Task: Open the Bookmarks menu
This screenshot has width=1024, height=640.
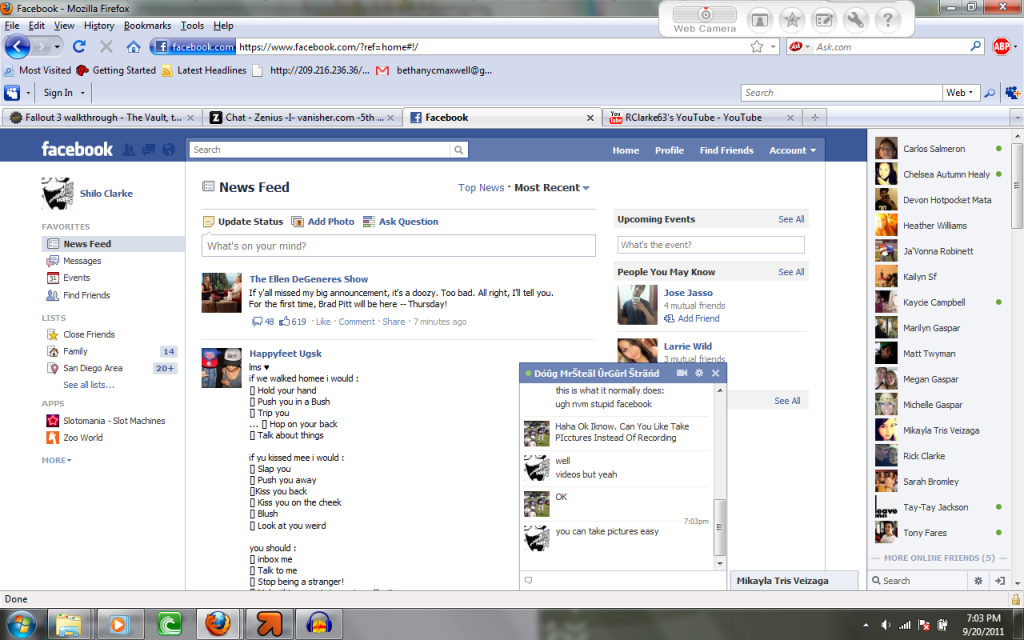Action: coord(148,25)
